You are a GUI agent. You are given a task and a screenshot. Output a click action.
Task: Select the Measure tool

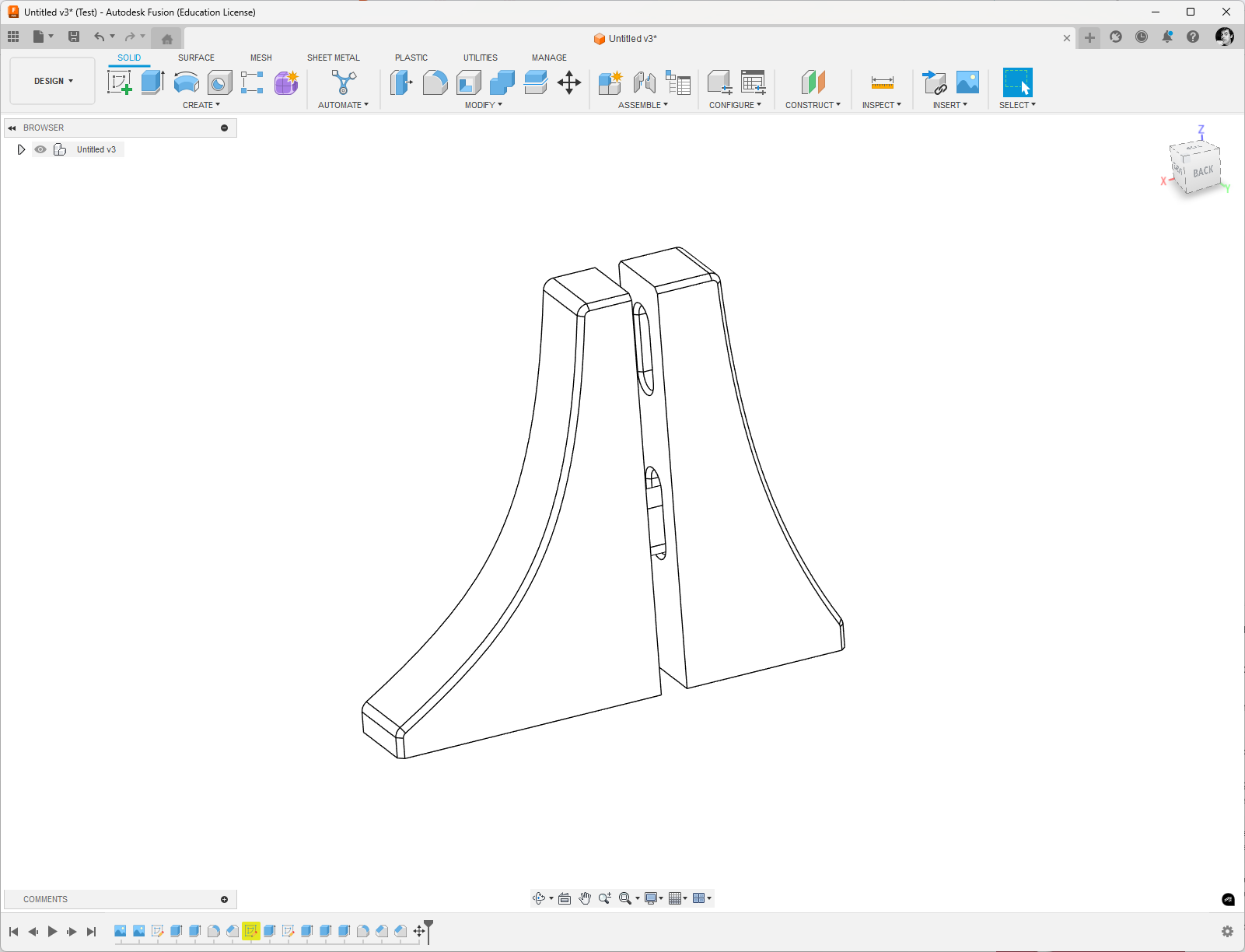point(883,82)
